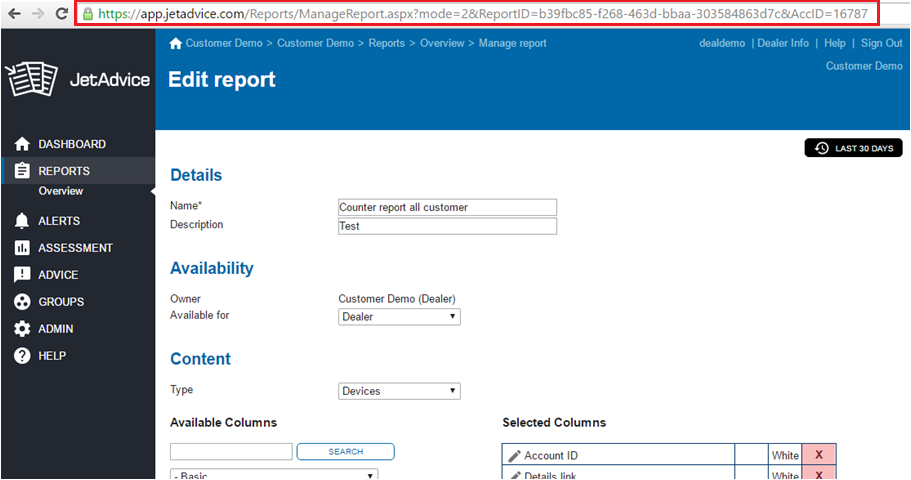This screenshot has width=911, height=480.
Task: Click the Help question mark icon
Action: click(x=21, y=356)
